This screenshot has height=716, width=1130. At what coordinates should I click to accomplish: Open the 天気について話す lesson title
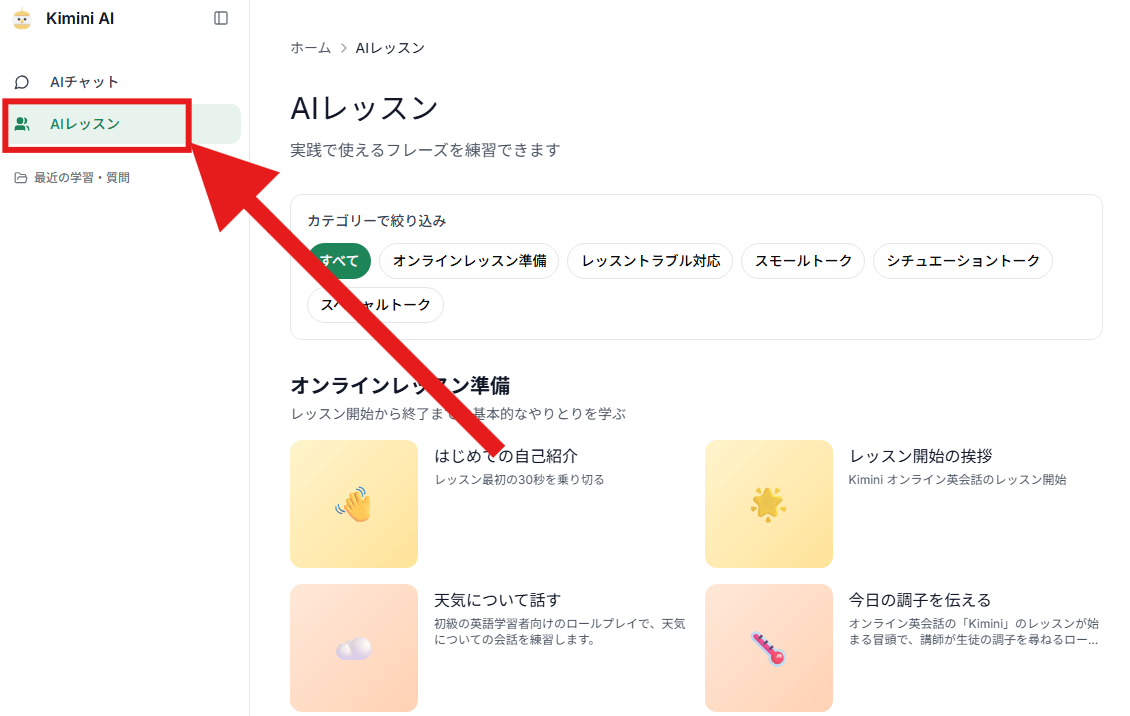click(497, 600)
